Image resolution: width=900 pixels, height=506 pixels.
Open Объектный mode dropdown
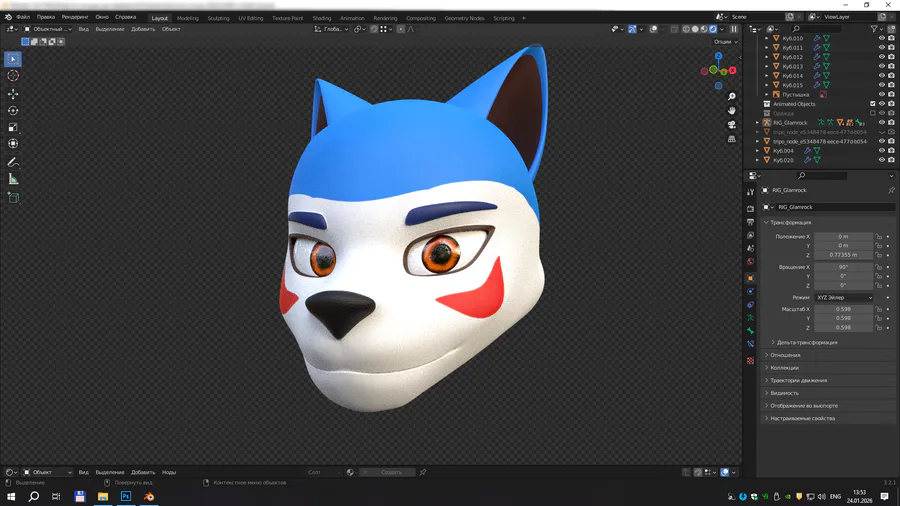(48, 29)
